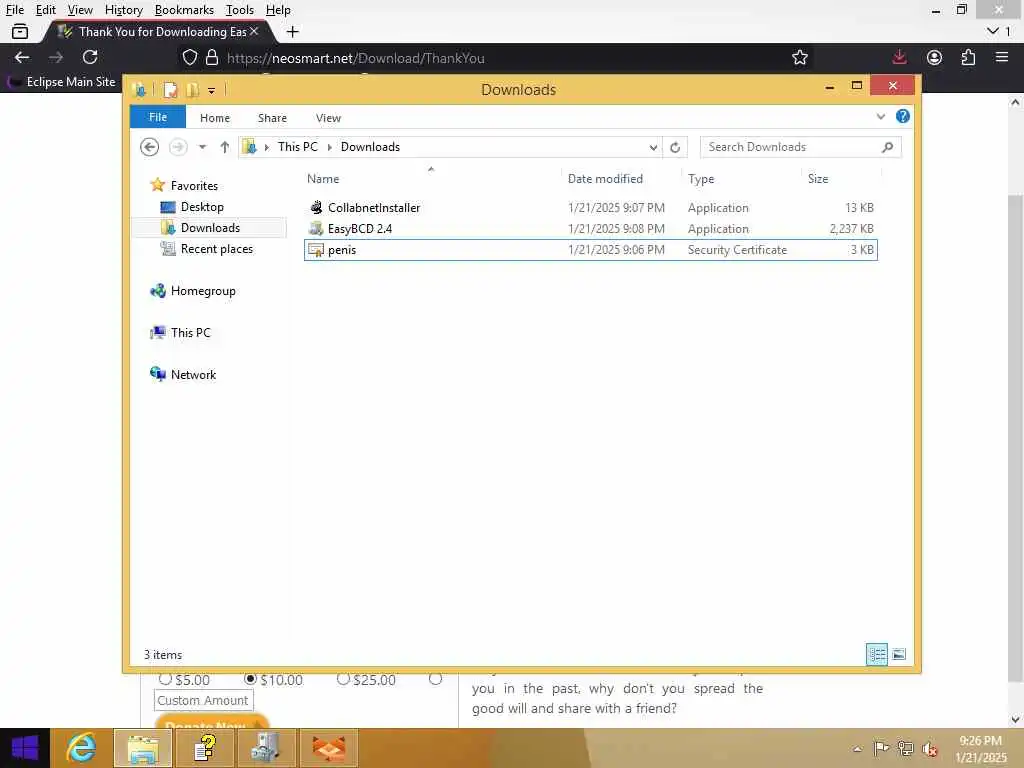Switch to details view layout icon
Screen dimensions: 1024x768
876,654
